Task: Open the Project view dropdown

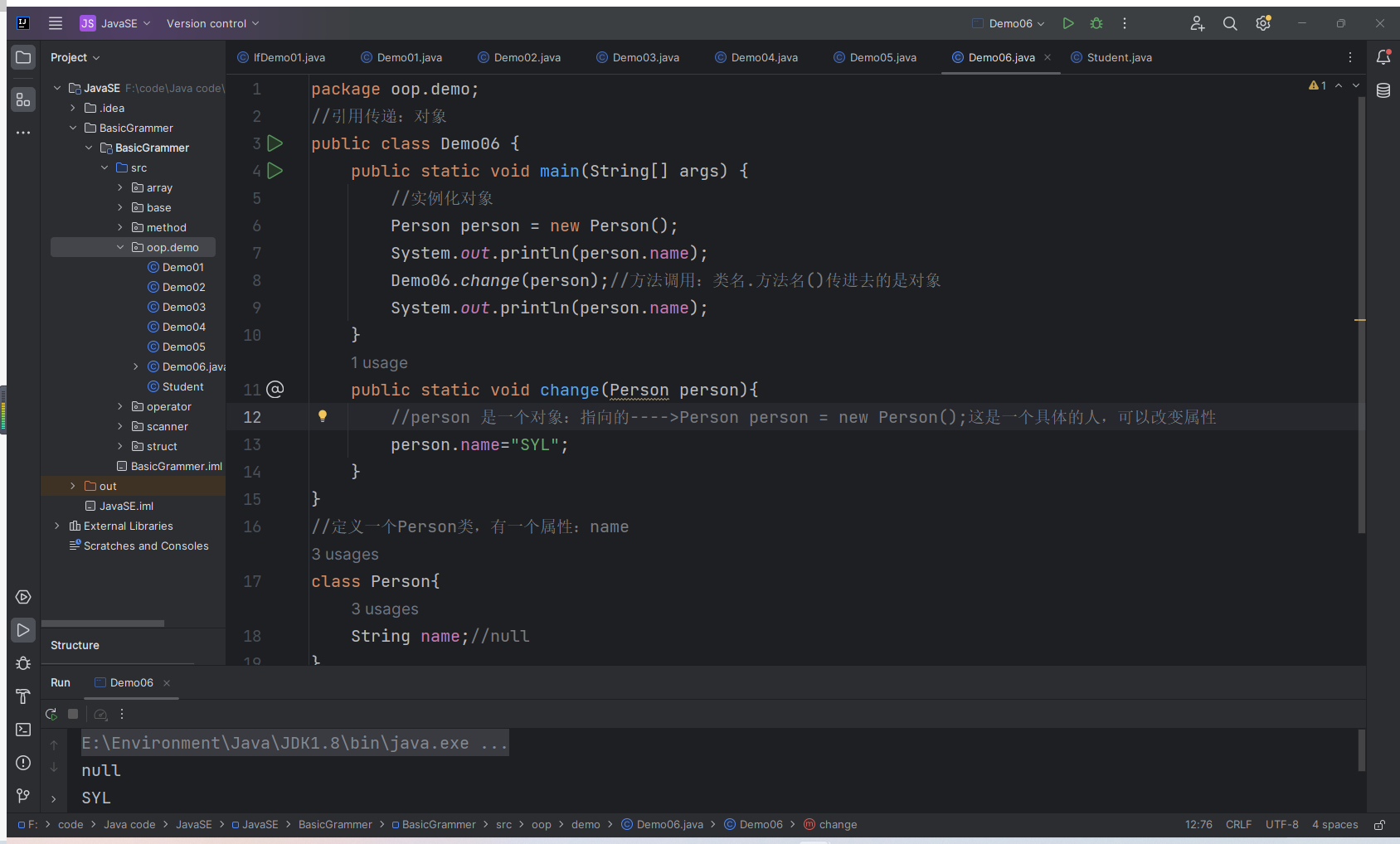Action: click(75, 57)
